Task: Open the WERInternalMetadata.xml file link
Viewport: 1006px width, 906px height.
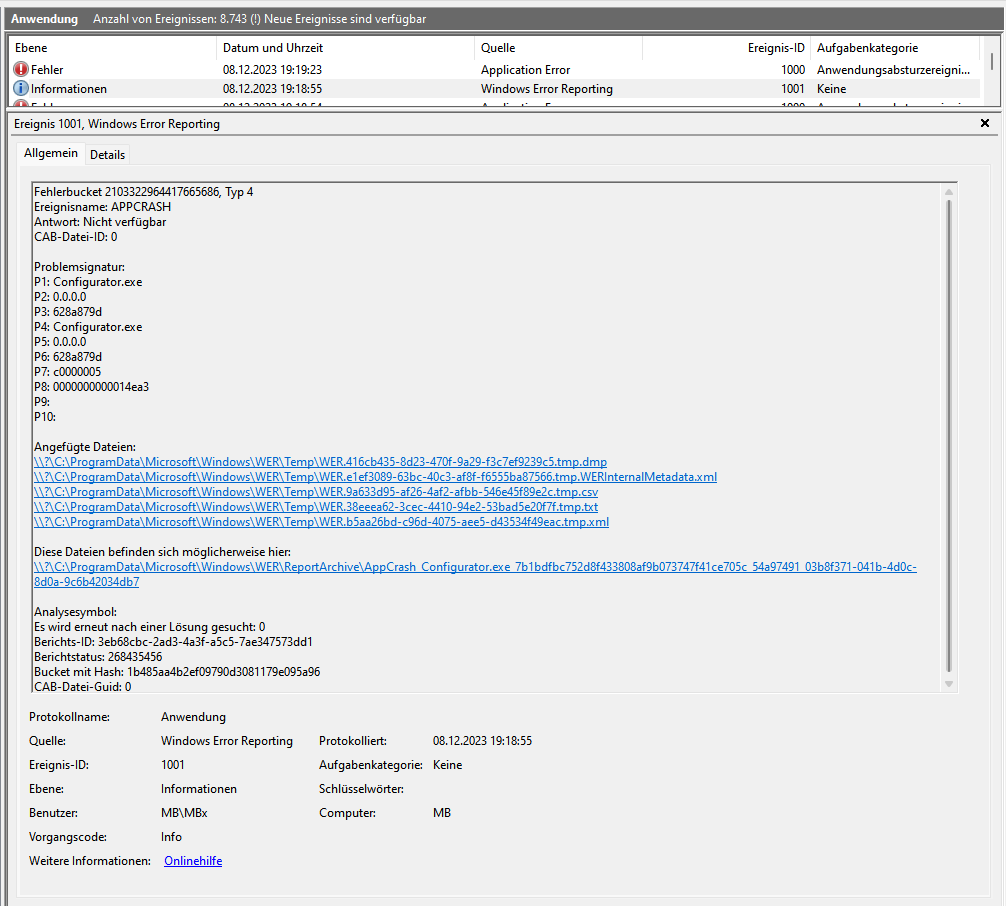Action: pos(375,477)
